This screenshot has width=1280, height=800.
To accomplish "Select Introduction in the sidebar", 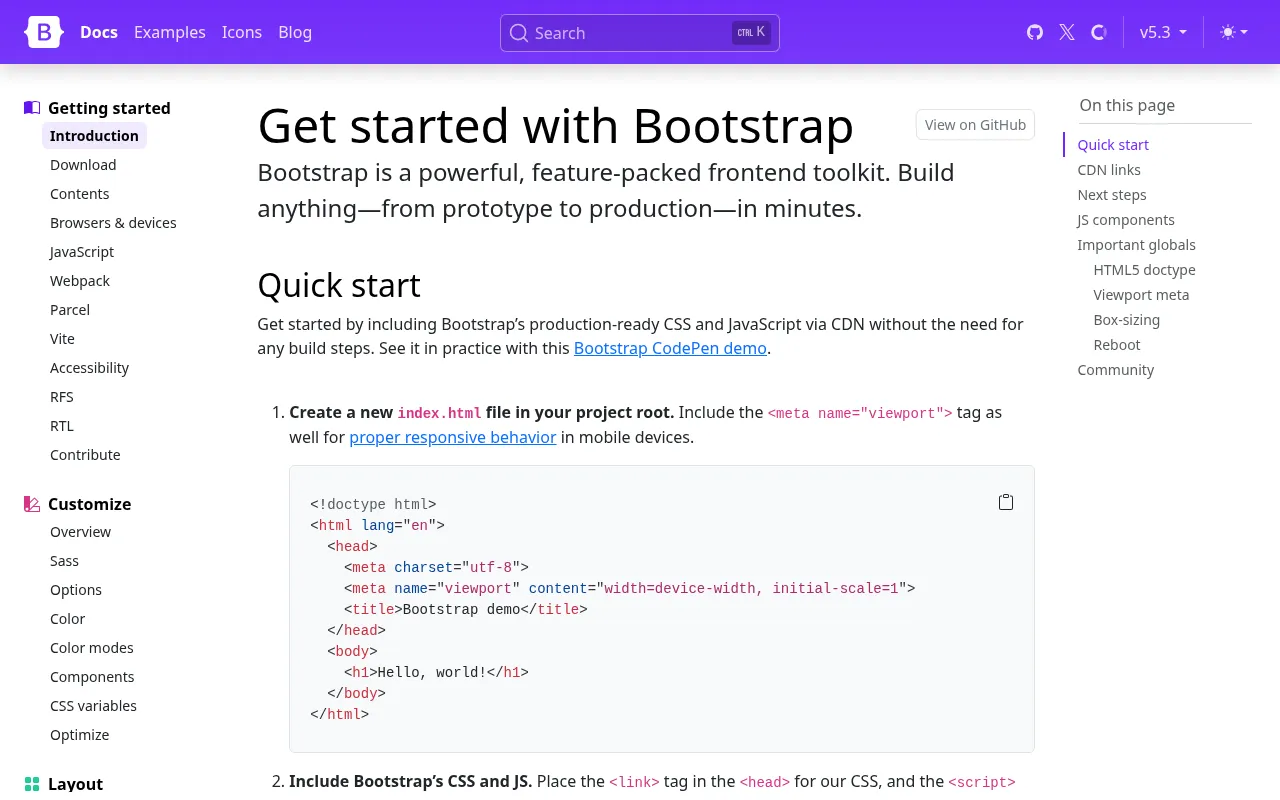I will (94, 136).
